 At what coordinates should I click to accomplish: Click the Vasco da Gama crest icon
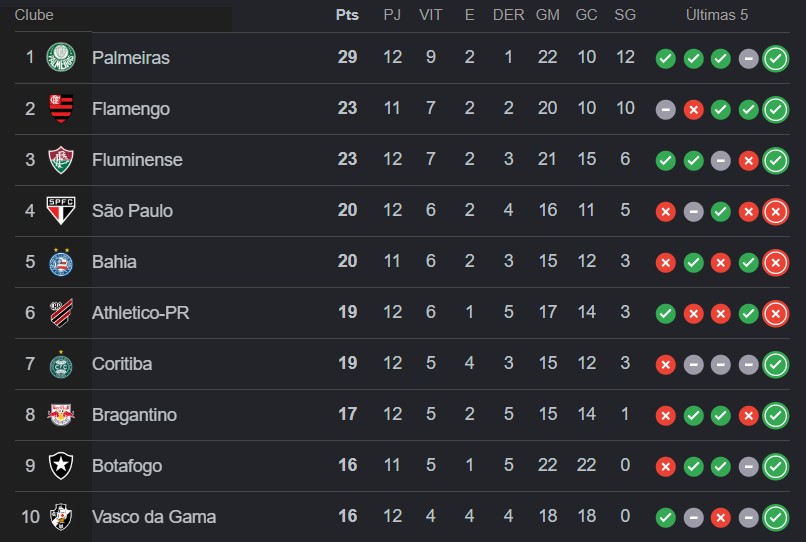[61, 517]
